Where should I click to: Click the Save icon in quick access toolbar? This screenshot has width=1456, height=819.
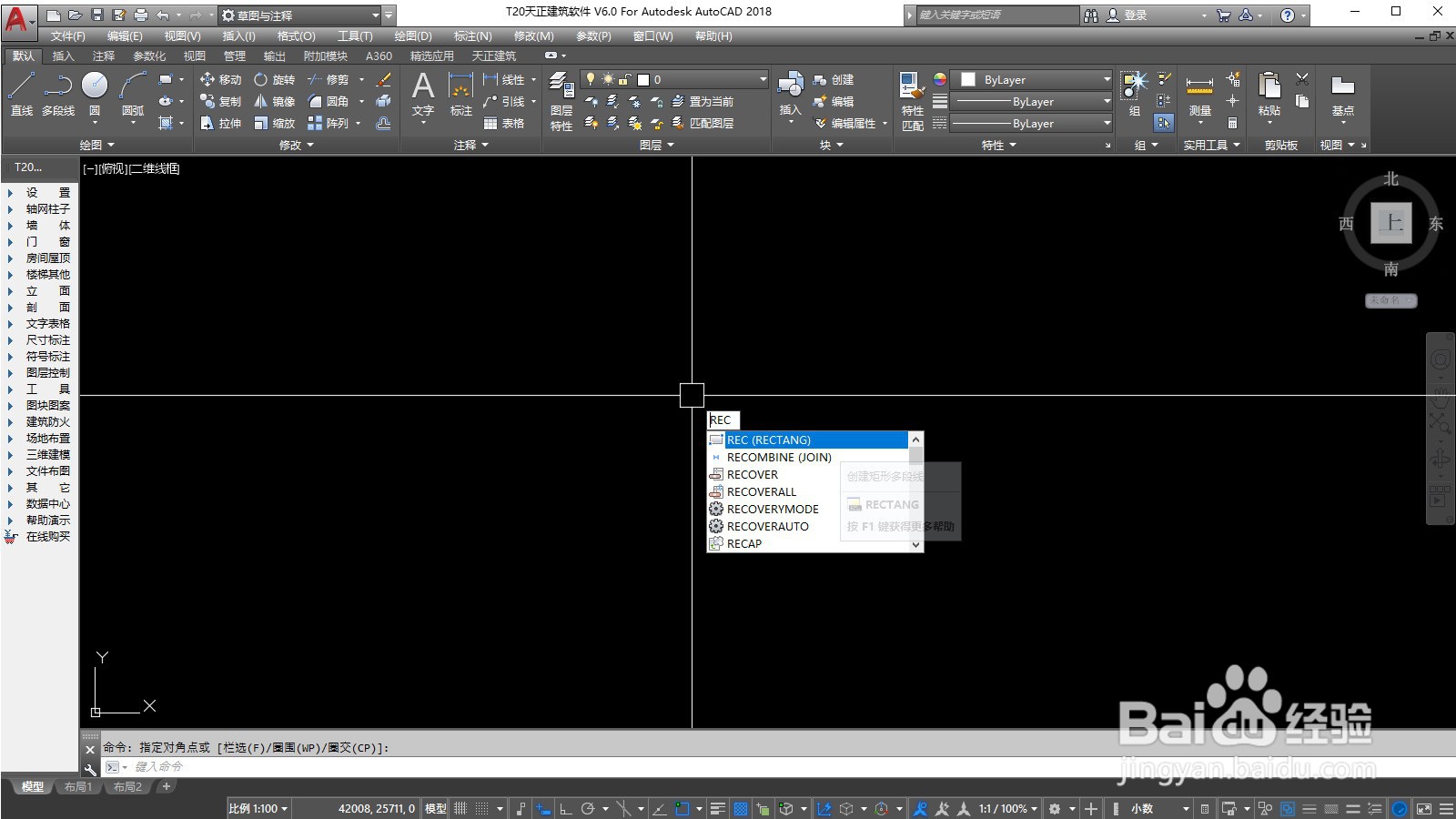pos(97,15)
